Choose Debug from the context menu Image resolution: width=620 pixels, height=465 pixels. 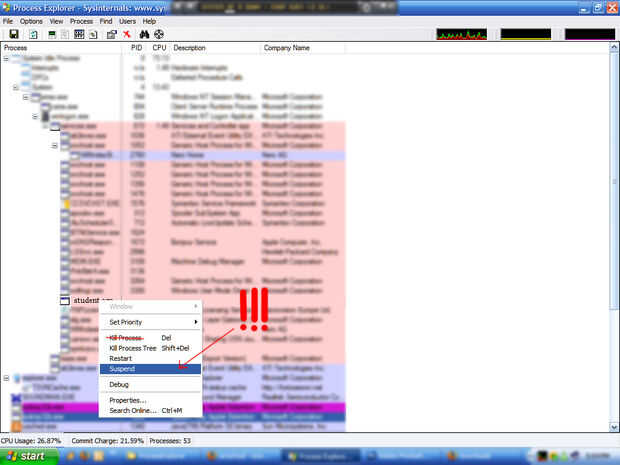pyautogui.click(x=150, y=385)
